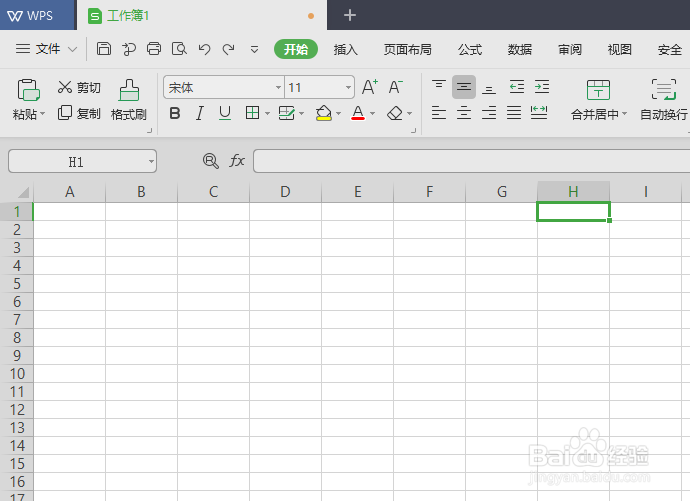Toggle Italic formatting
Screen dimensions: 690x501
(x=199, y=113)
